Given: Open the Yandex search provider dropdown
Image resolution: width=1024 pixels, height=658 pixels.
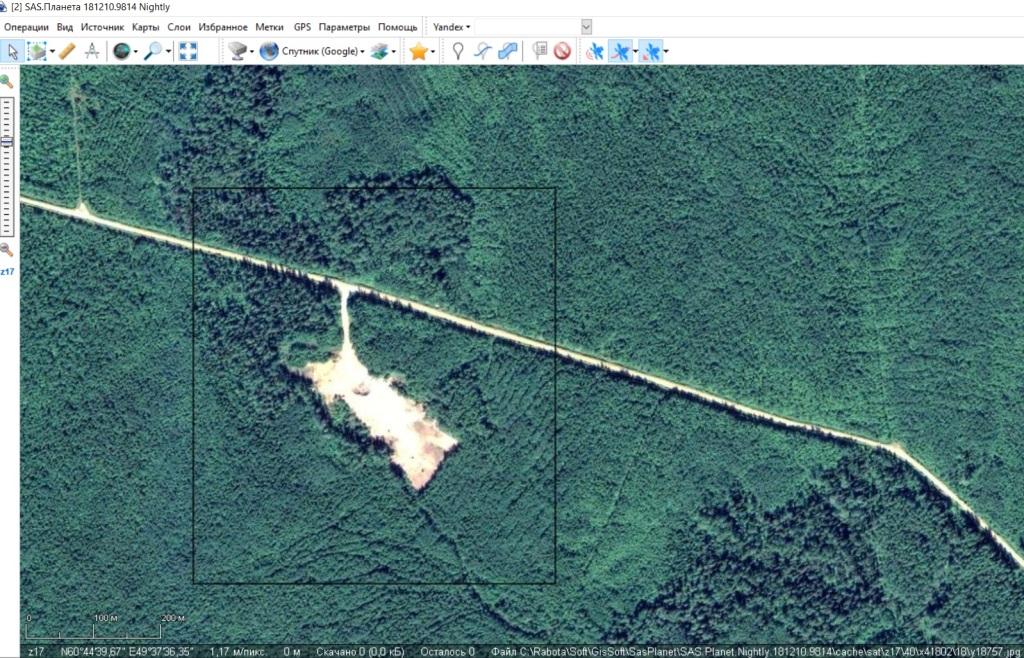Looking at the screenshot, I should click(451, 27).
